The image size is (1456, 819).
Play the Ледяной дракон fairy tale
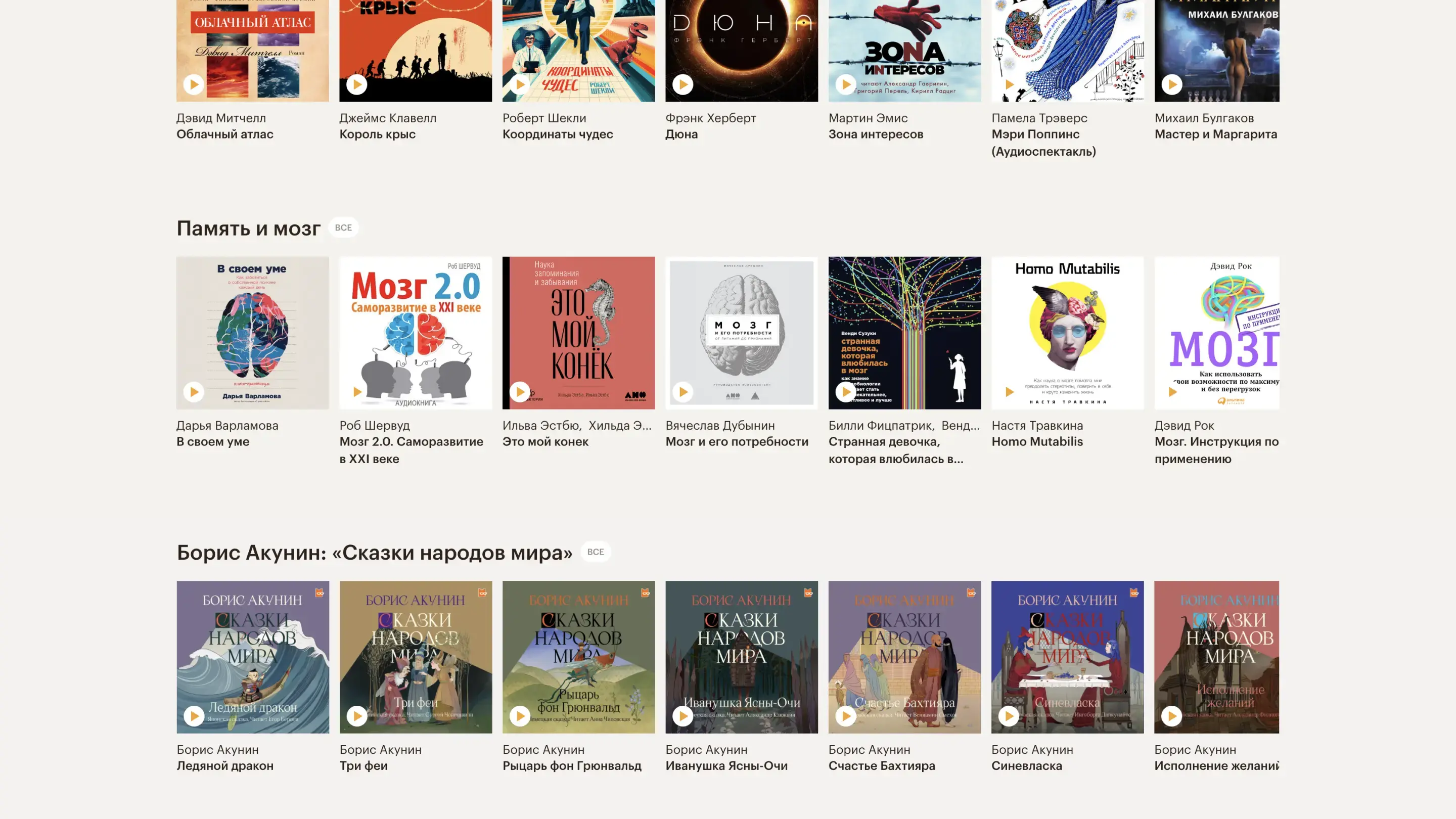194,716
